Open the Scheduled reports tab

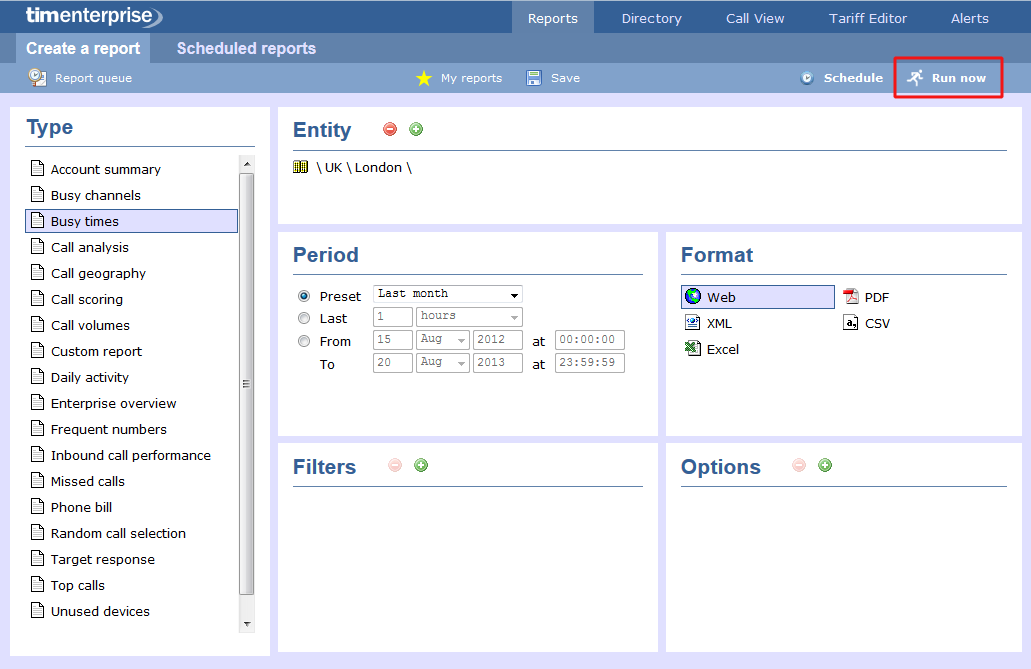(x=246, y=48)
